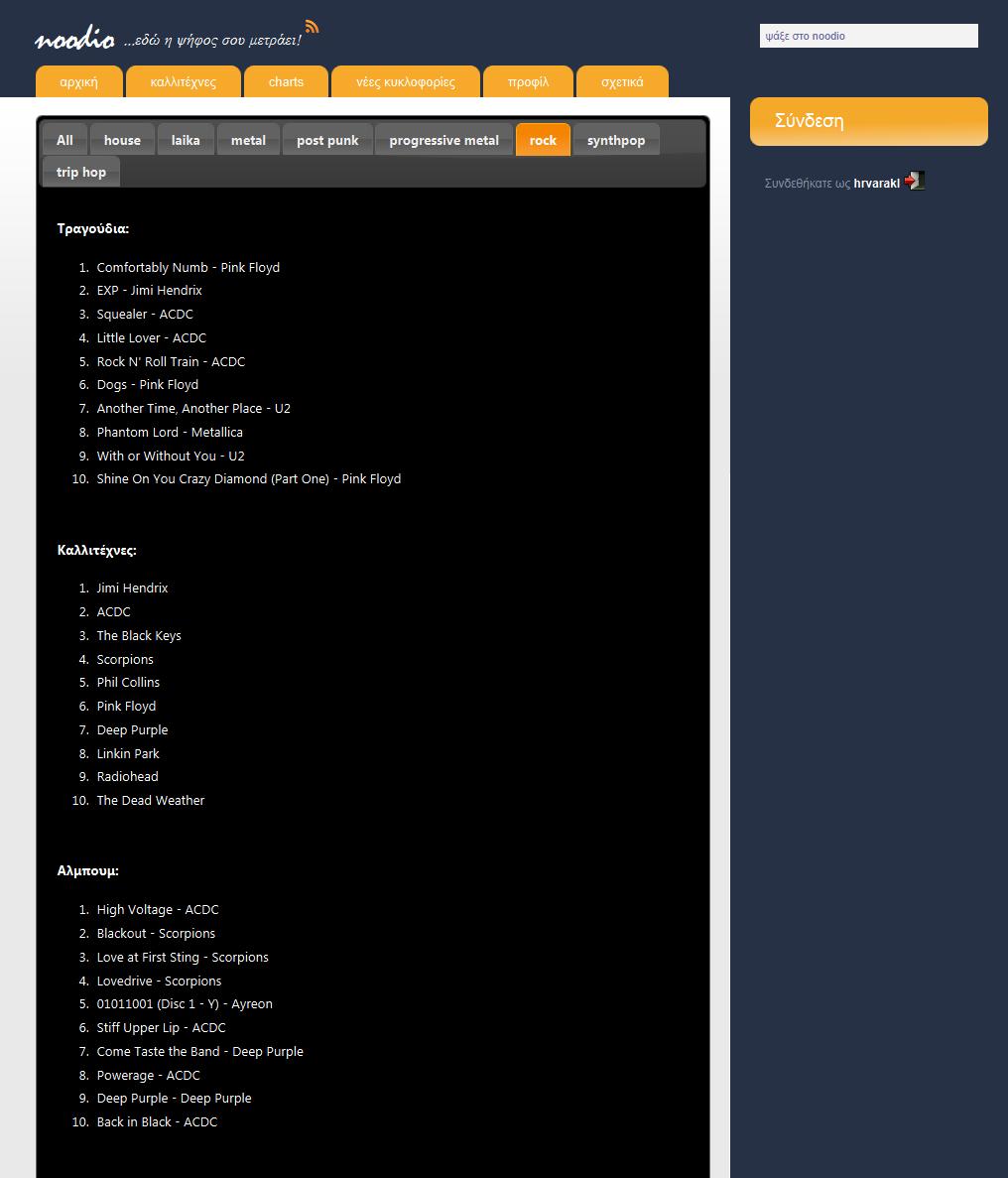Open the νέες κυκλοφορίες tab
This screenshot has height=1178, width=1008.
pyautogui.click(x=406, y=82)
